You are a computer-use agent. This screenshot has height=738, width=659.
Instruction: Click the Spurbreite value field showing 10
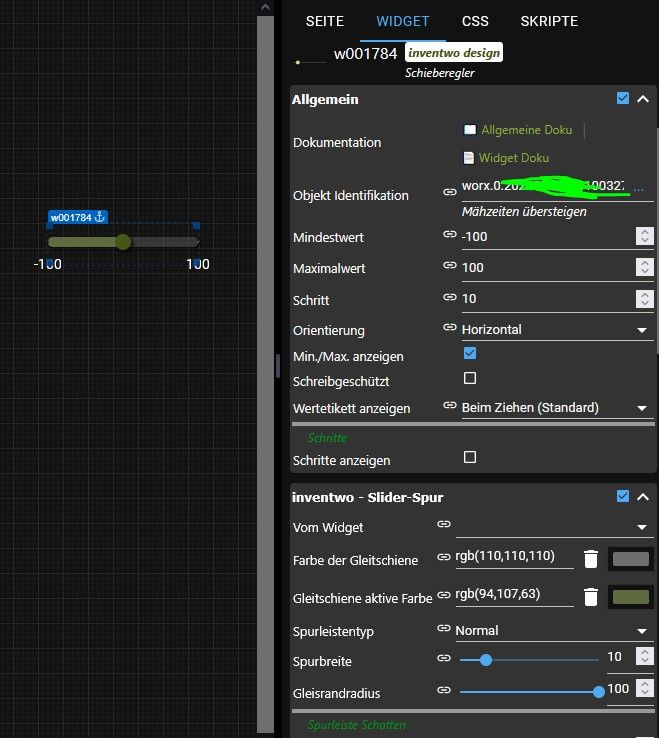pos(620,657)
